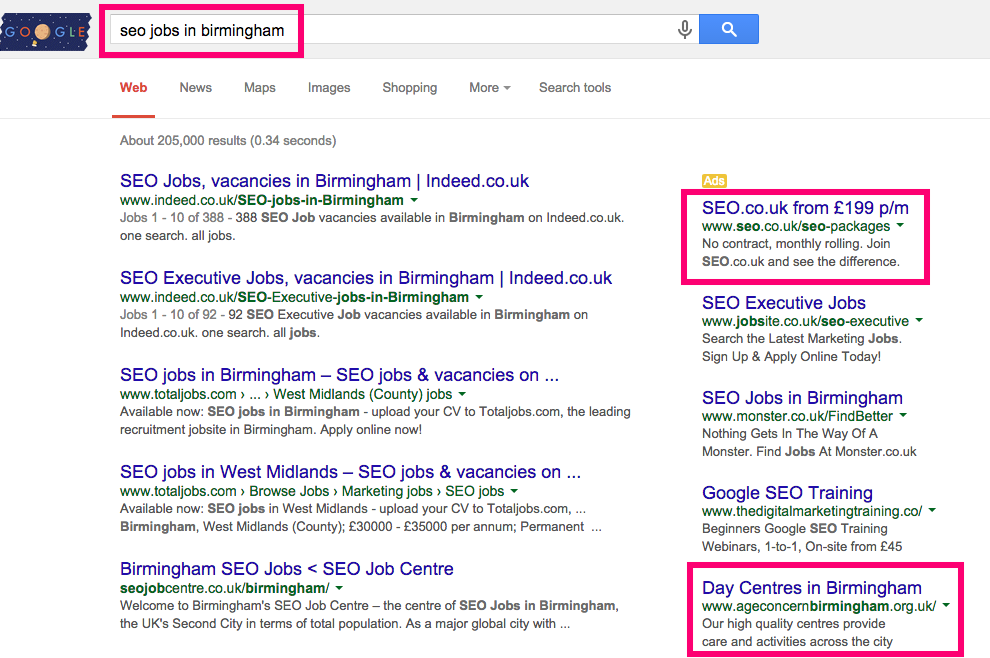This screenshot has height=658, width=990.
Task: Click the yellow Ads label
Action: click(714, 181)
